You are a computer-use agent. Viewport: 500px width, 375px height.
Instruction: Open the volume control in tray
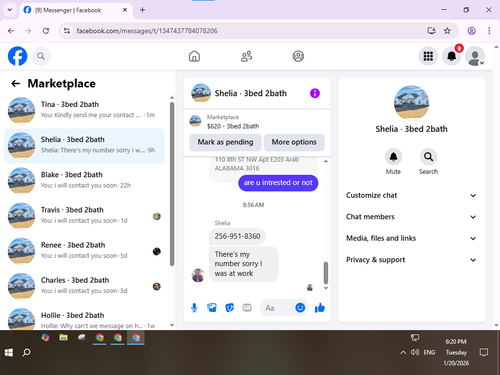pyautogui.click(x=415, y=352)
